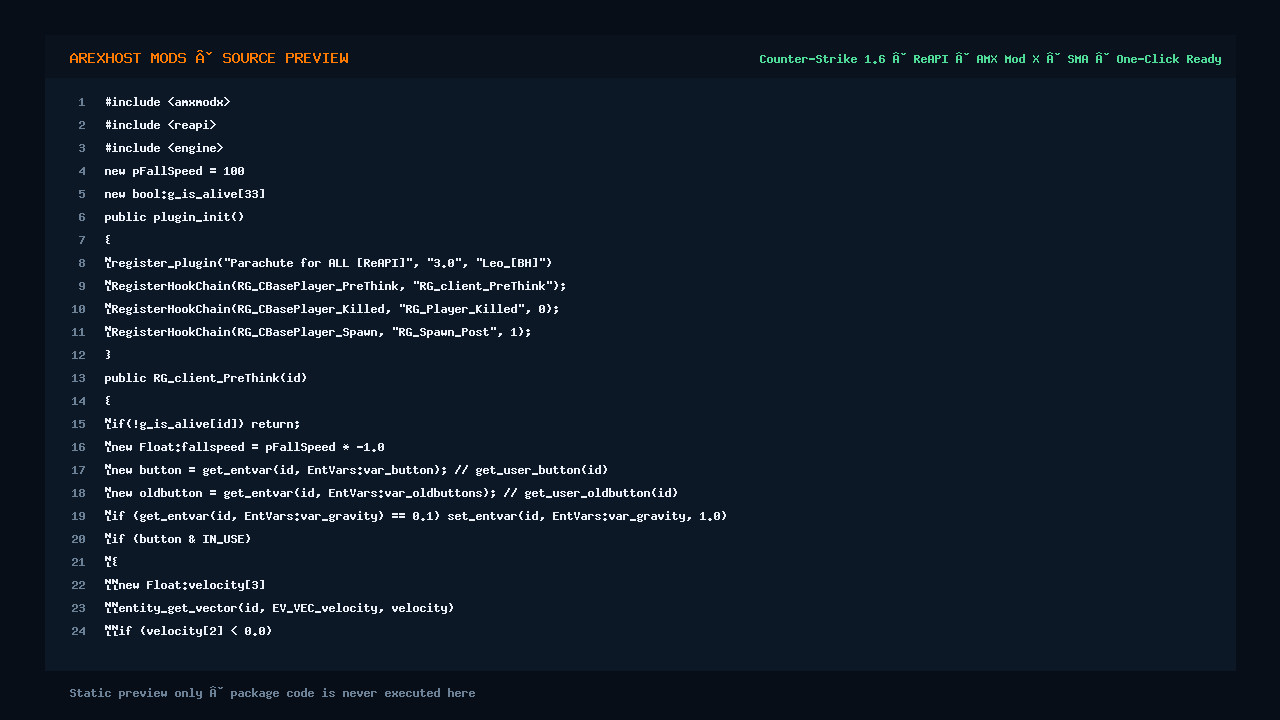Click 'if (velocity[2] < 0.0)' line
1280x720 pixels.
pos(188,631)
